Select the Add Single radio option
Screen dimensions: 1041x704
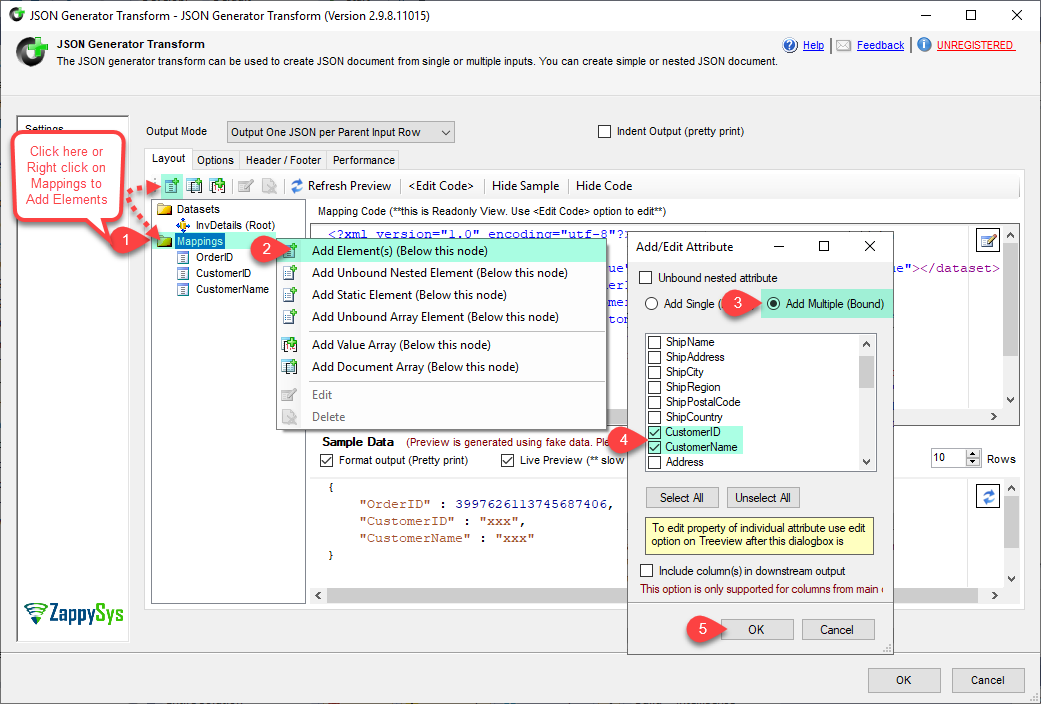[651, 304]
